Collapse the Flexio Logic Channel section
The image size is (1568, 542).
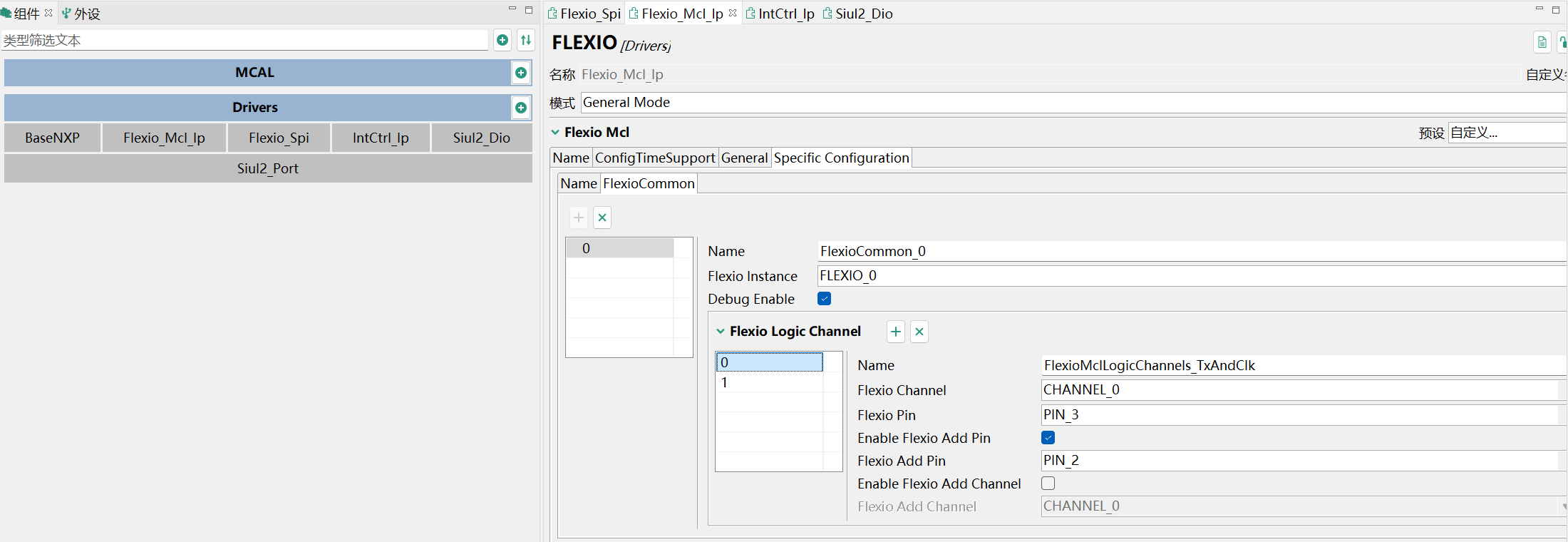721,331
